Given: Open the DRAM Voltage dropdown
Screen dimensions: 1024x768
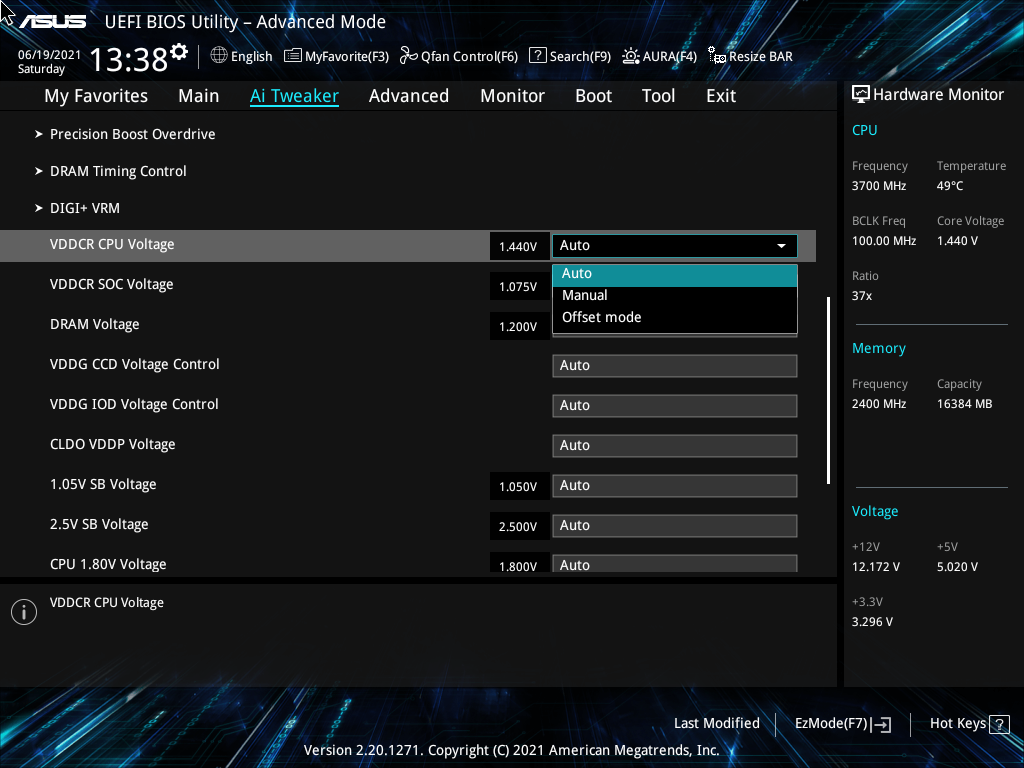Looking at the screenshot, I should (x=674, y=326).
